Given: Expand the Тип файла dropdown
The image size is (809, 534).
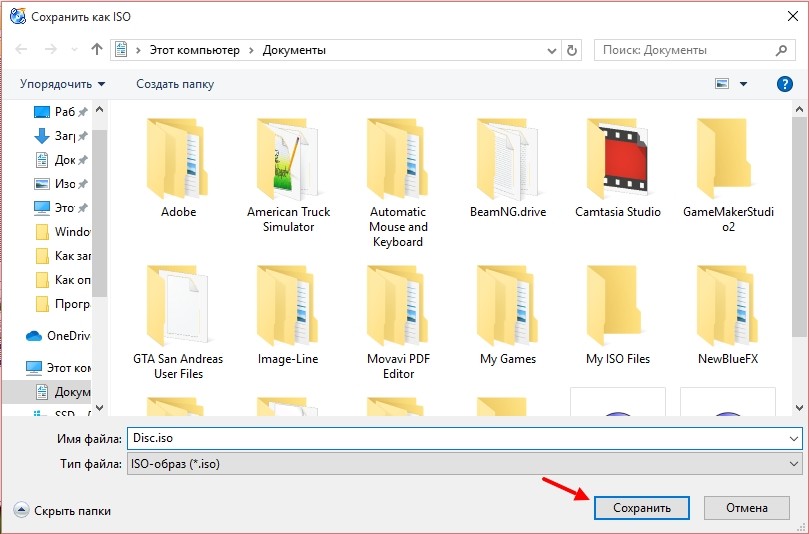Looking at the screenshot, I should point(794,464).
